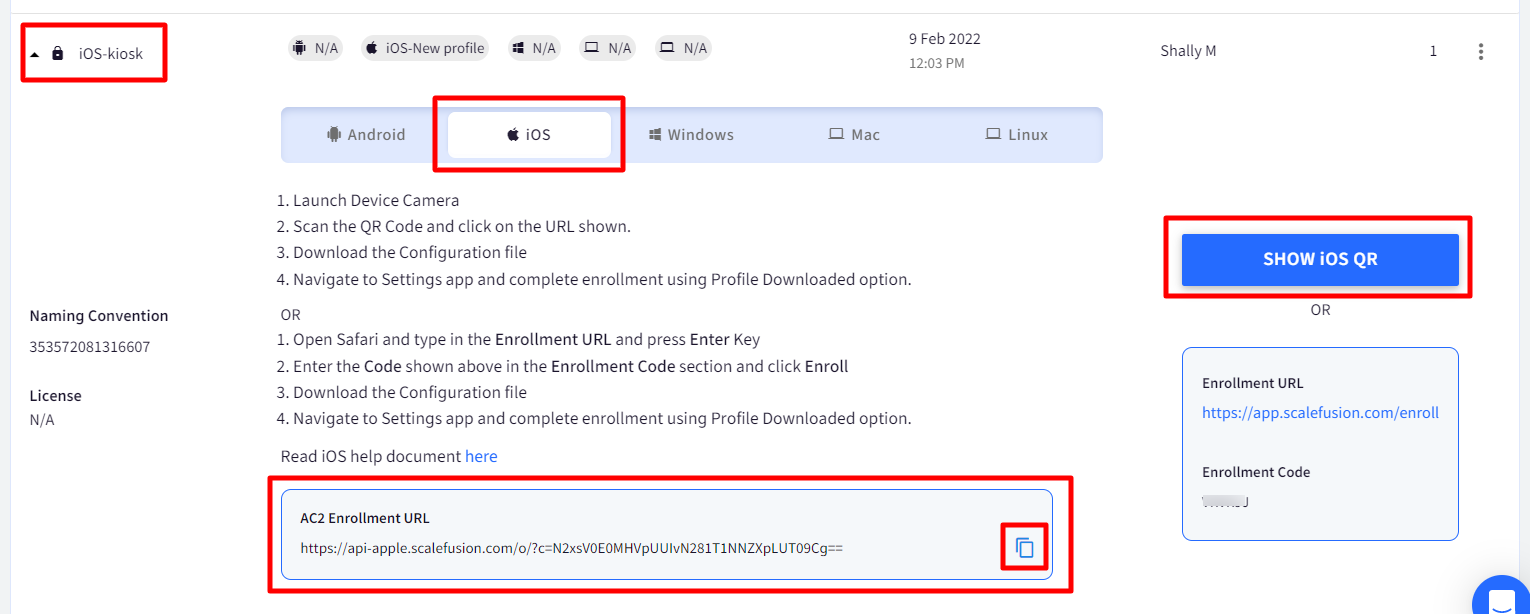Switch to the Android tab
The height and width of the screenshot is (614, 1530).
(x=366, y=135)
